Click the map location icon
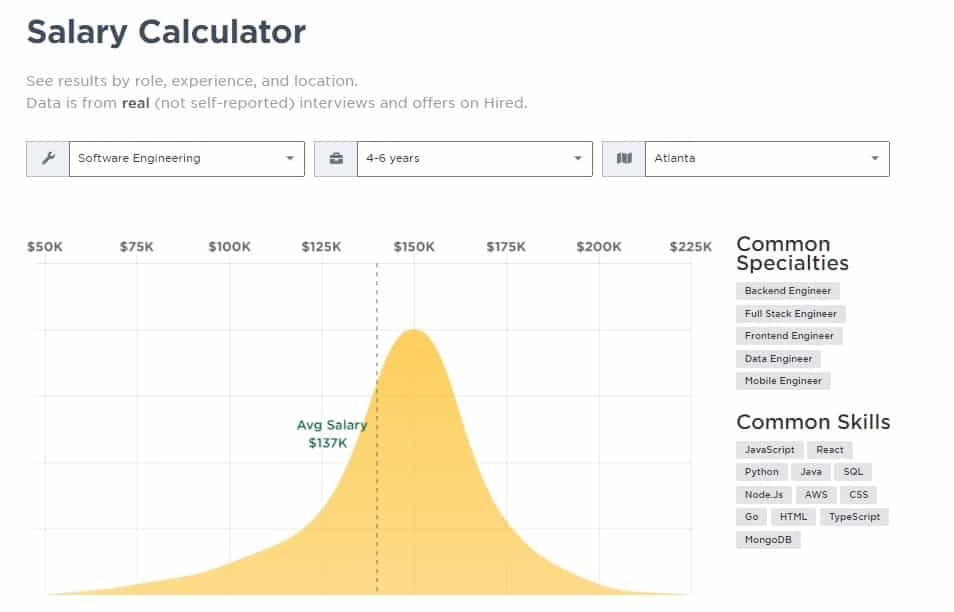The width and height of the screenshot is (954, 612). 624,159
